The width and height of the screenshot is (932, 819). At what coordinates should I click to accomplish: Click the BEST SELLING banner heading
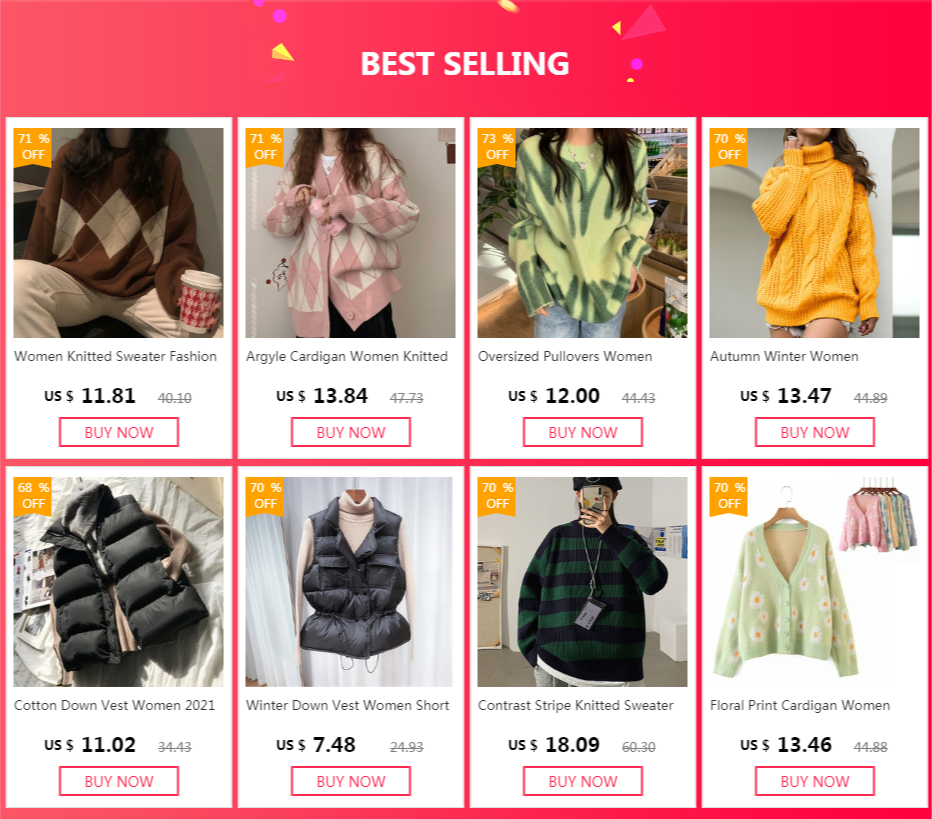pyautogui.click(x=465, y=64)
